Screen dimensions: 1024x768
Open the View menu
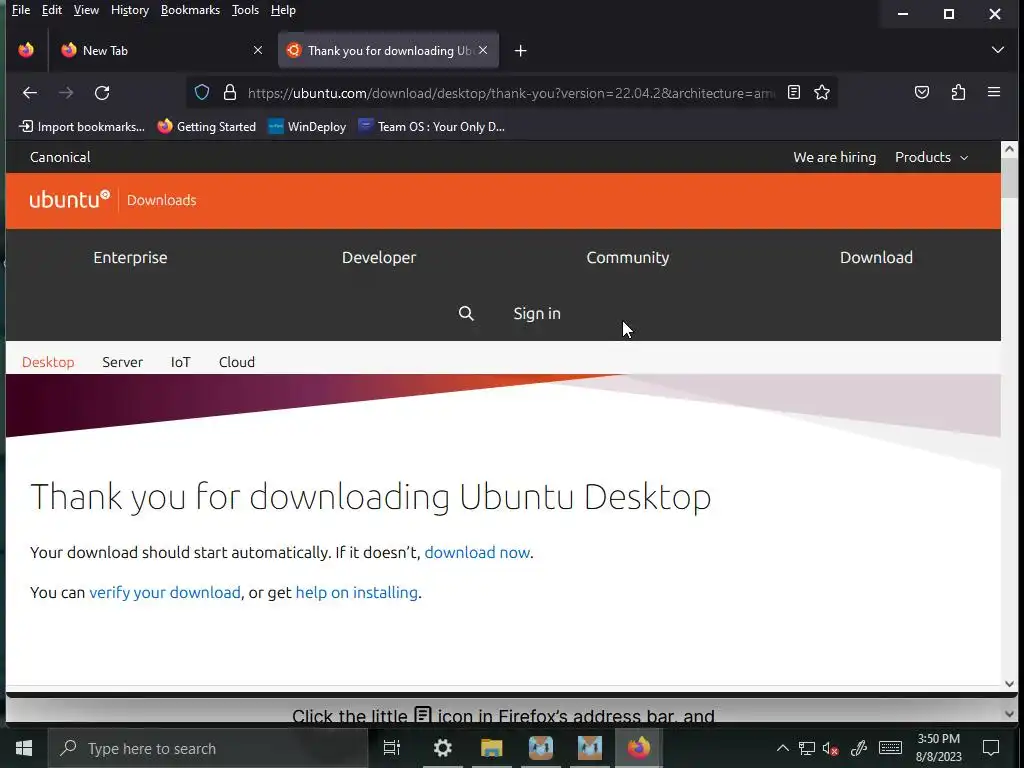click(86, 10)
